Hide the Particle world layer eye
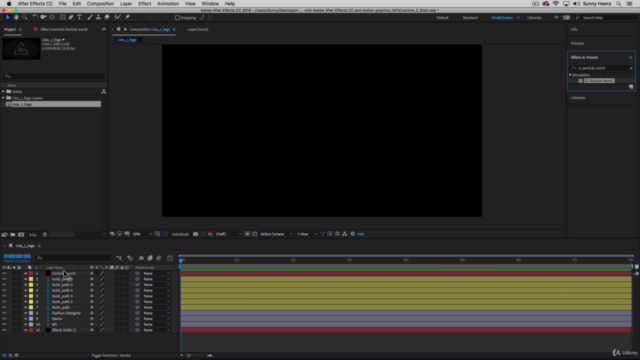The image size is (640, 360). [4, 273]
